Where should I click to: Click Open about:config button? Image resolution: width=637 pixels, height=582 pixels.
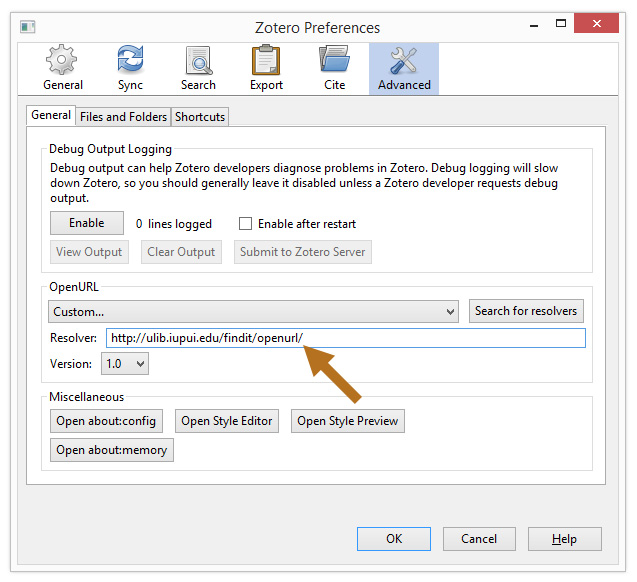[x=106, y=421]
